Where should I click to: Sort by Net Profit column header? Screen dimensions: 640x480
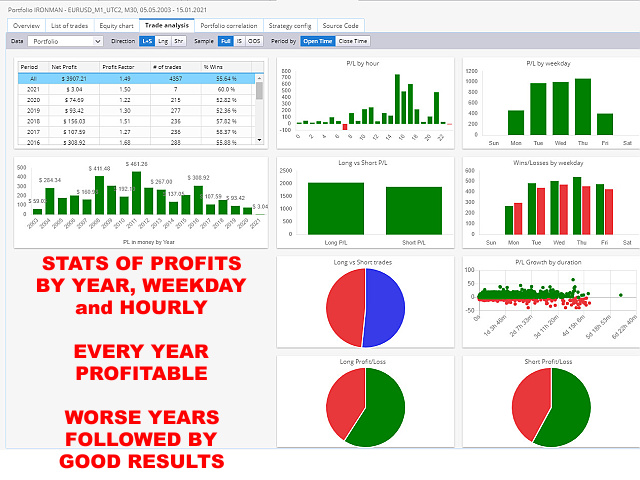[x=74, y=67]
